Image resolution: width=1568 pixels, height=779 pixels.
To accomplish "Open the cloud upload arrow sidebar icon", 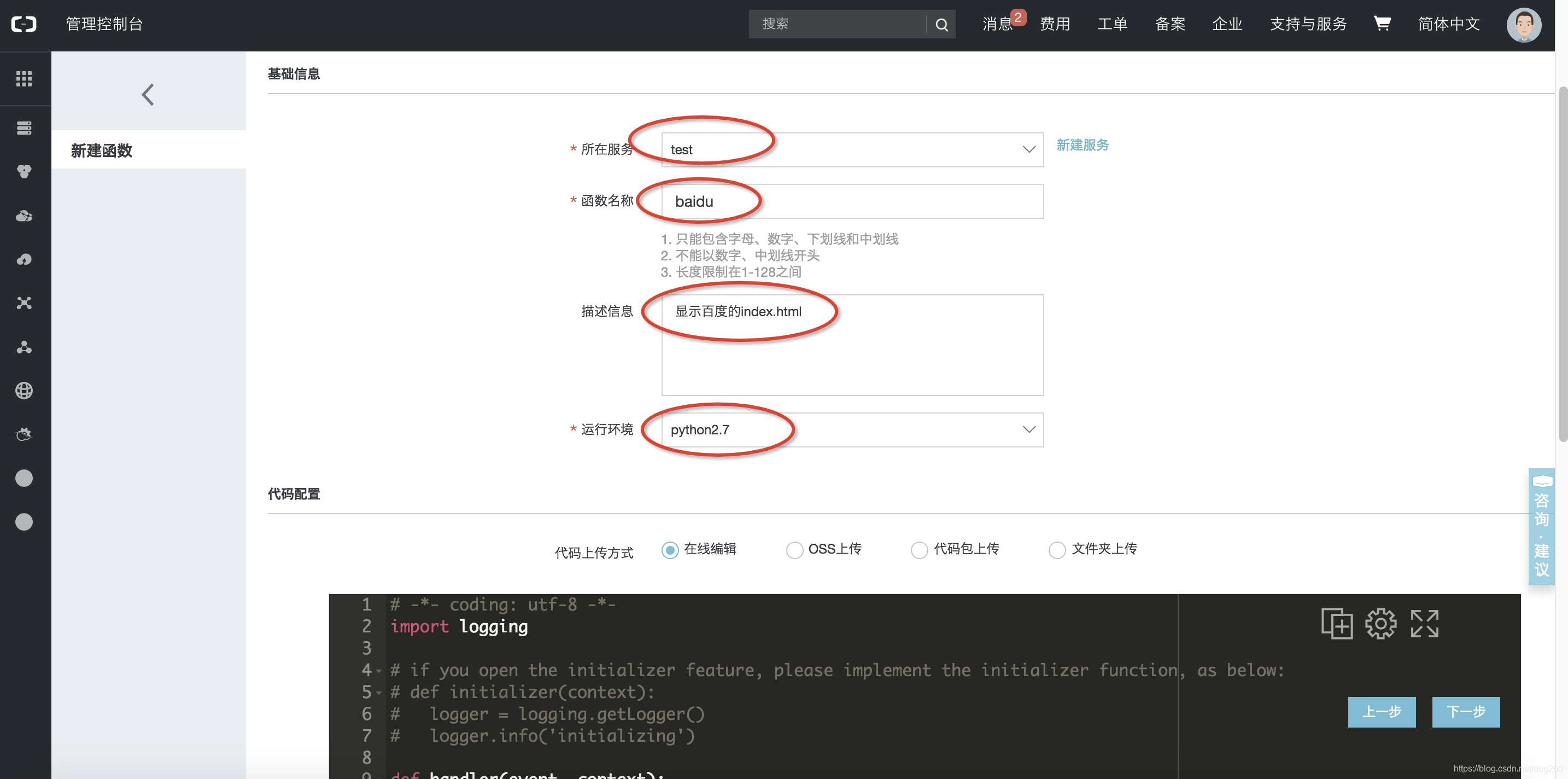I will pos(24,259).
